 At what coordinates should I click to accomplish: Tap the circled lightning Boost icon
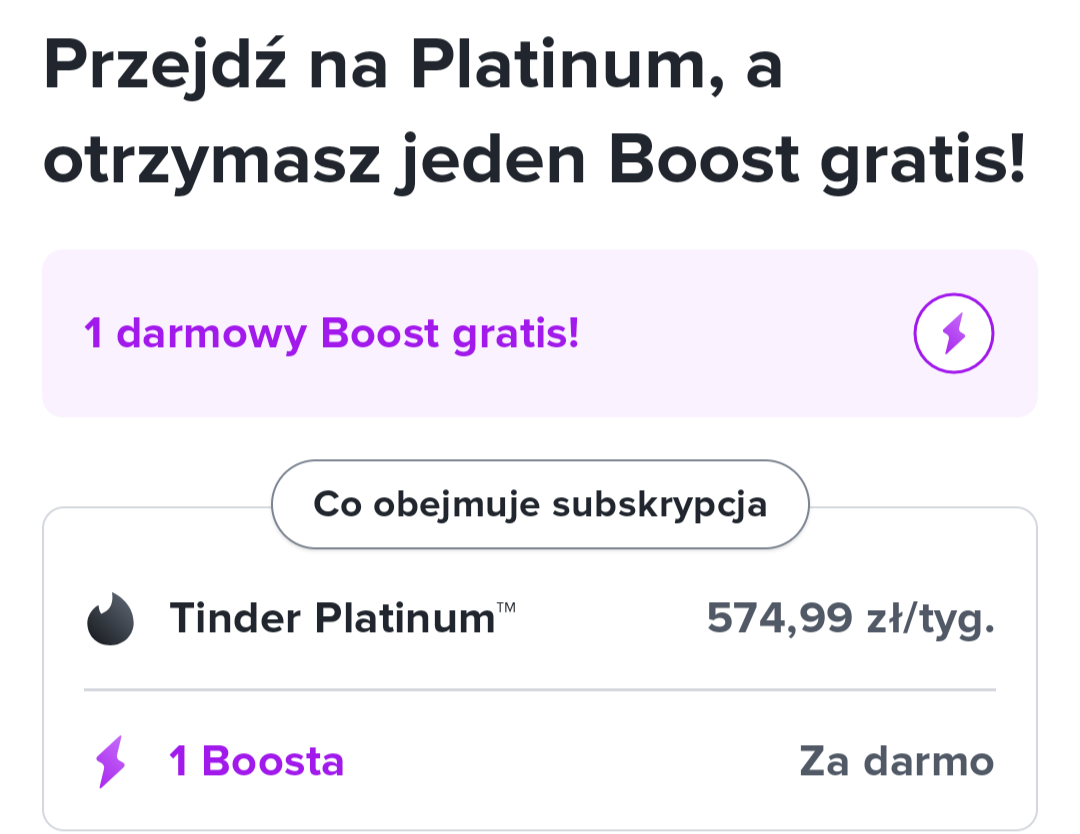[954, 333]
